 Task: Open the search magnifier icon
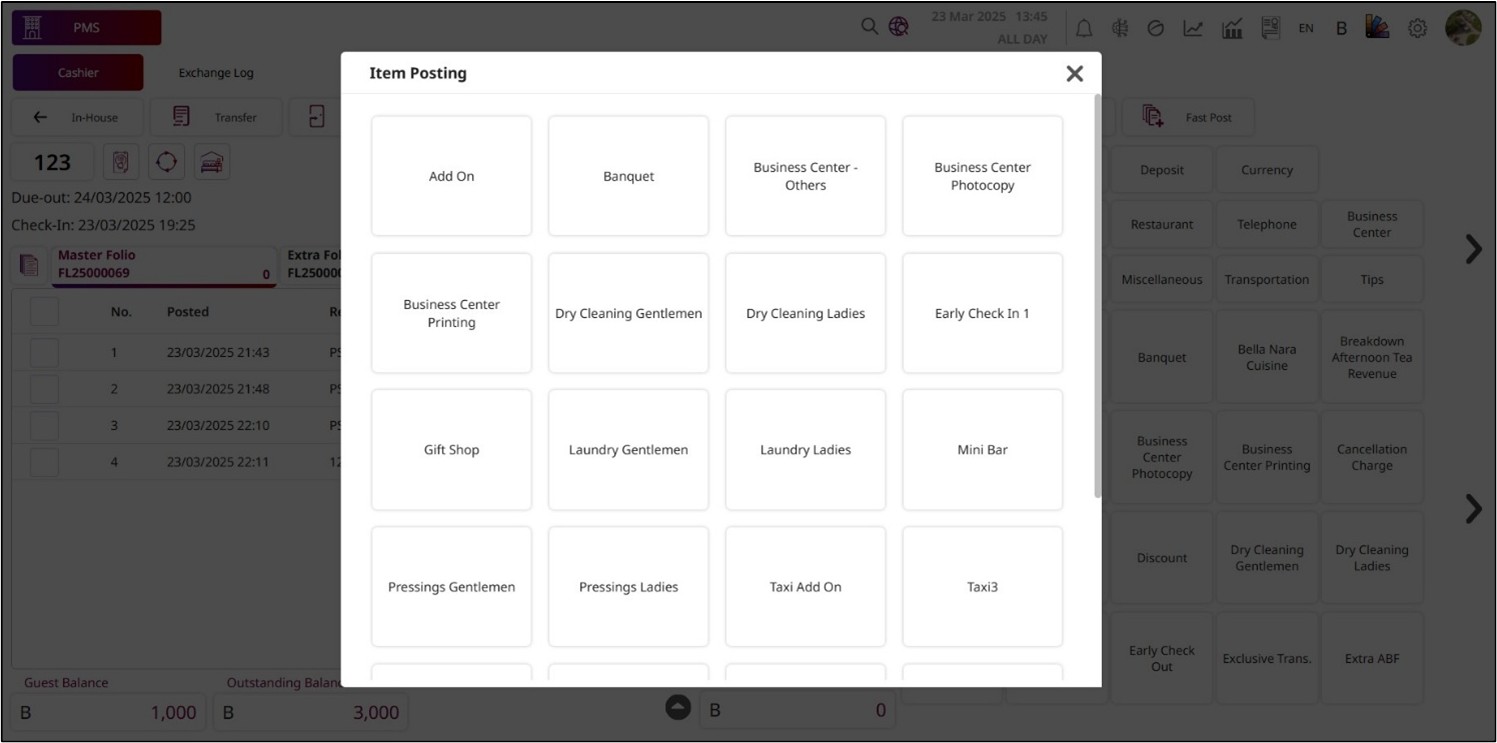click(870, 27)
